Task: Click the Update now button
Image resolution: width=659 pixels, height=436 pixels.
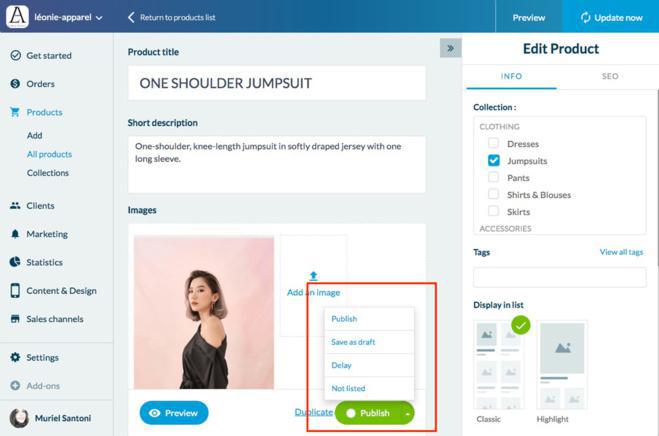Action: coord(611,18)
